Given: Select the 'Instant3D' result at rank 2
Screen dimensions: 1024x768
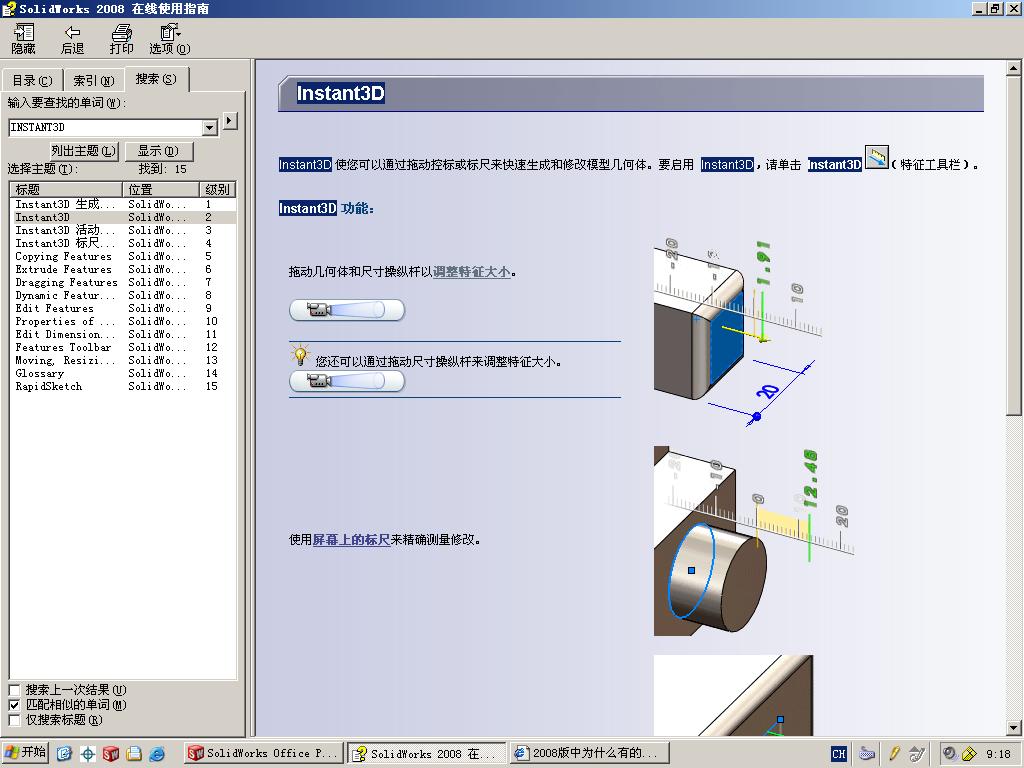Looking at the screenshot, I should (123, 217).
